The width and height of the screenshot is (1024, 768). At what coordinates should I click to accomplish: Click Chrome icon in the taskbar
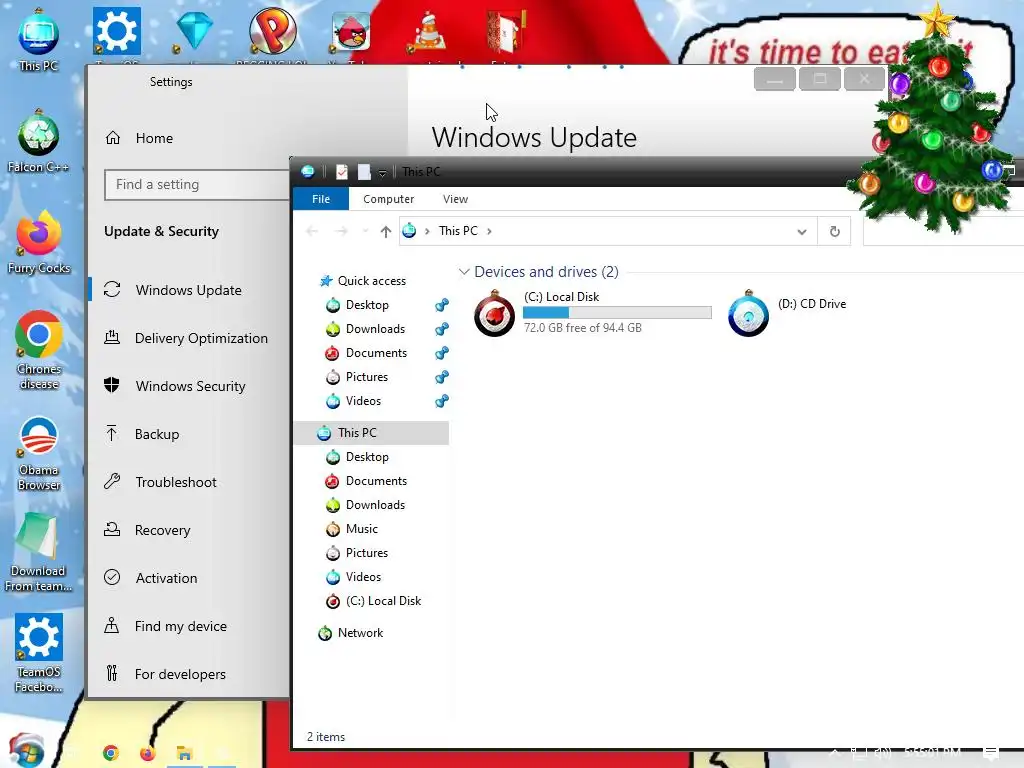111,753
